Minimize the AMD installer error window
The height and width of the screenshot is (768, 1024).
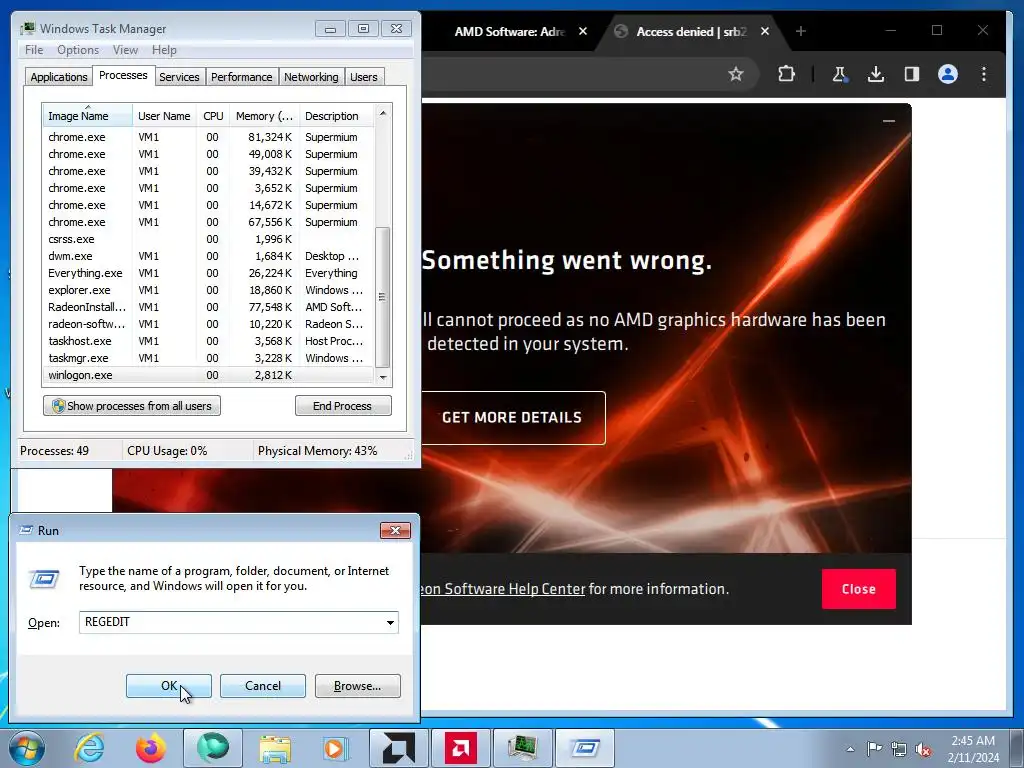pyautogui.click(x=889, y=121)
